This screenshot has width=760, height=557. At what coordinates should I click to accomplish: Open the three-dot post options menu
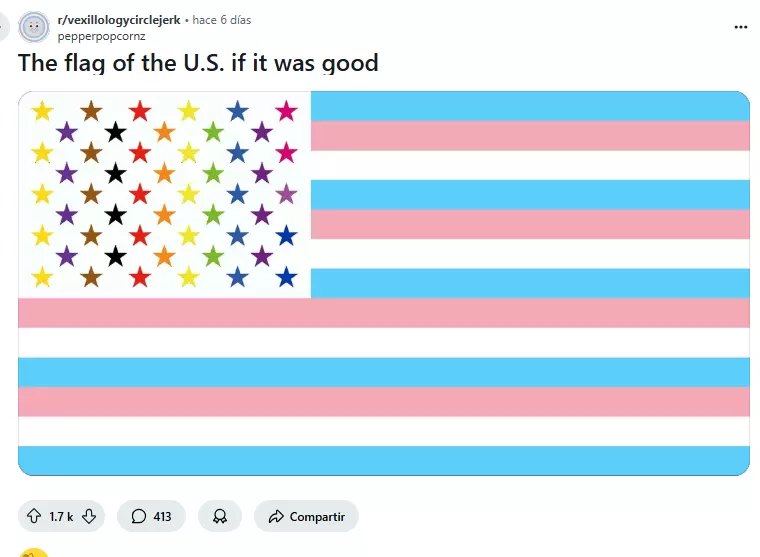(740, 27)
